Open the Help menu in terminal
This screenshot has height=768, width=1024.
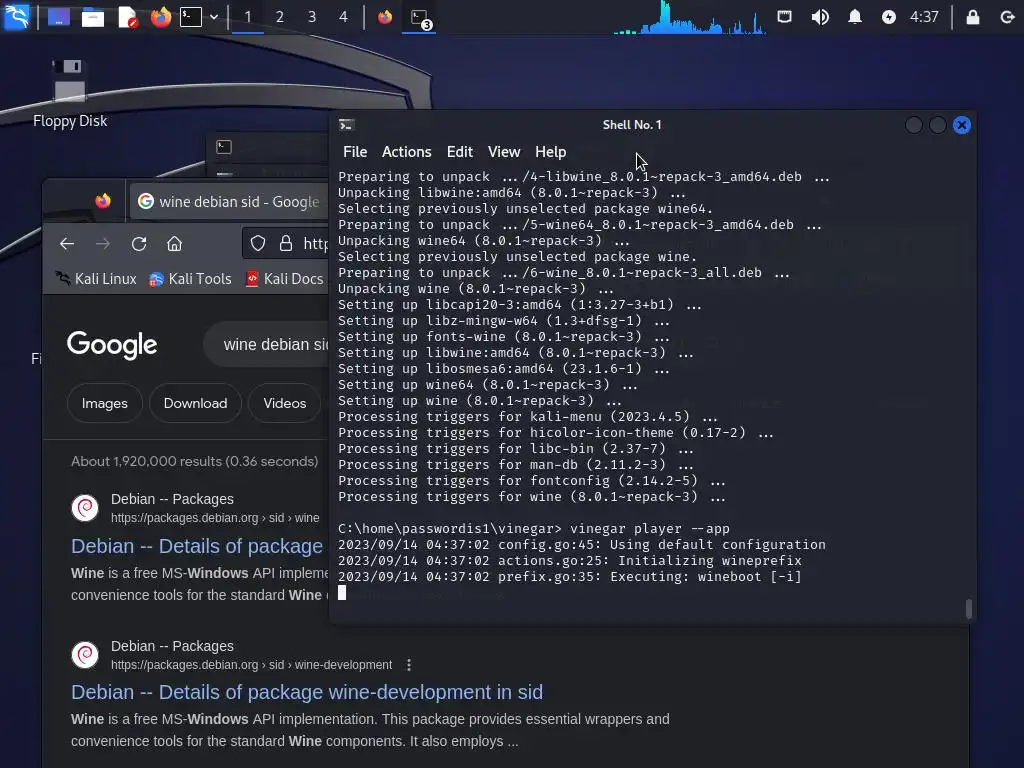(x=551, y=152)
